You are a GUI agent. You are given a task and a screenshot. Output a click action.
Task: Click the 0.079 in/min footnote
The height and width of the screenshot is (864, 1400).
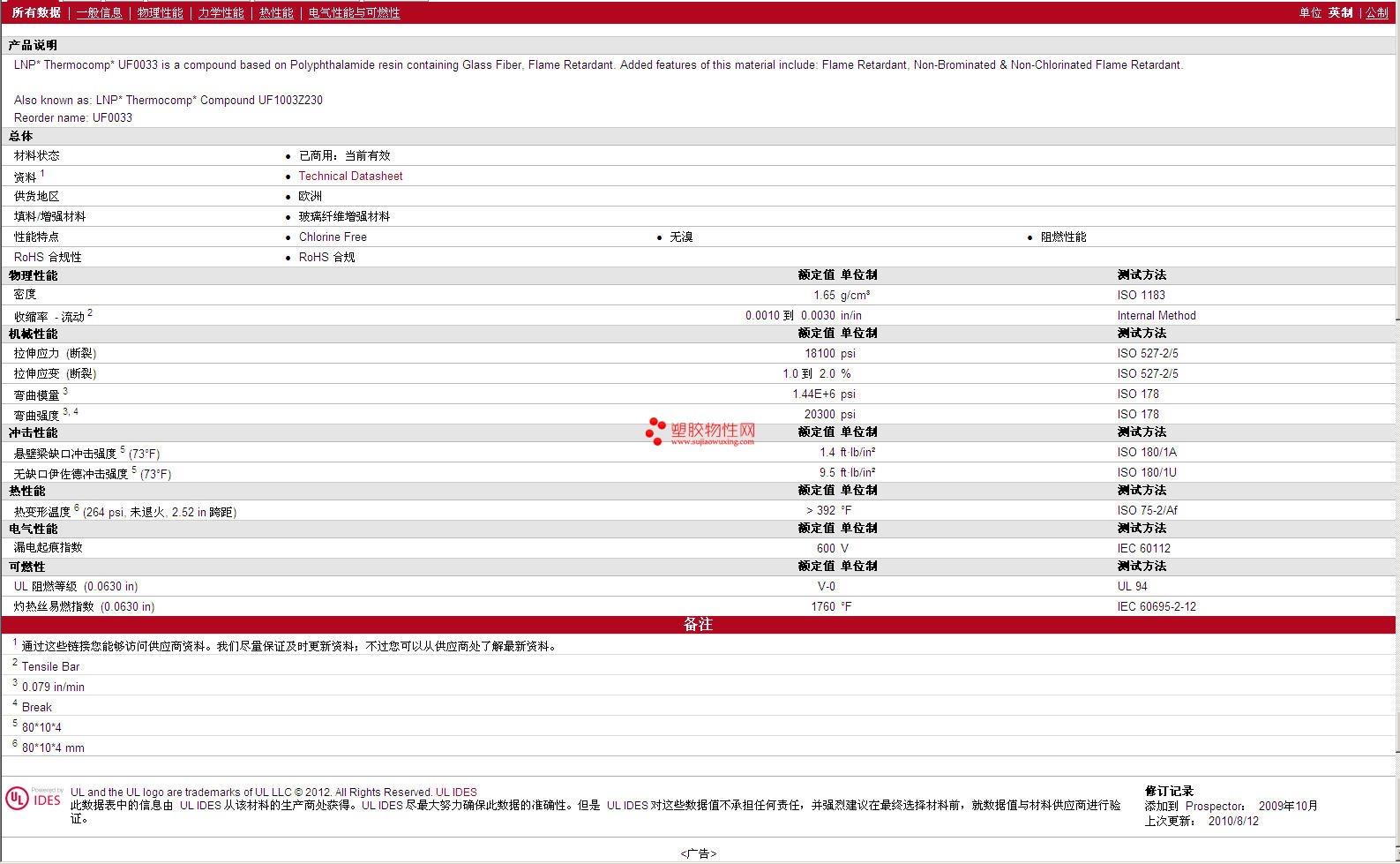tap(53, 687)
